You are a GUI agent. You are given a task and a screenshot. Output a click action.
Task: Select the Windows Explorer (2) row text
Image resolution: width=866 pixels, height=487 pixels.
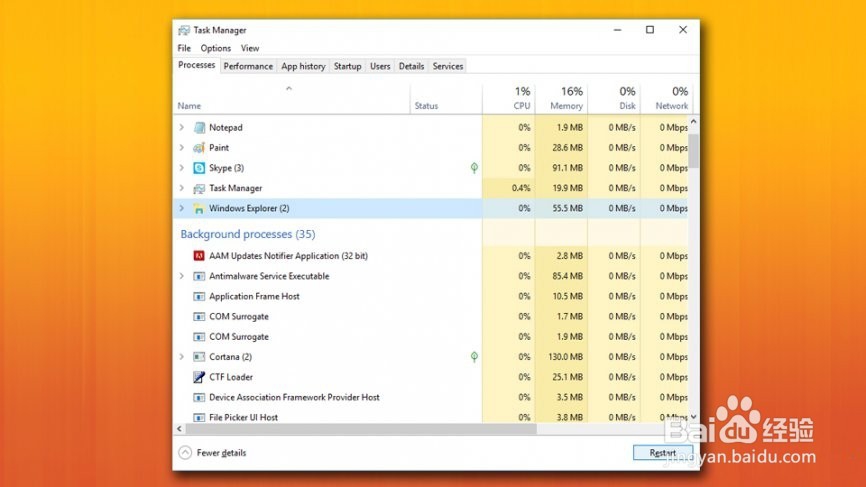click(249, 209)
